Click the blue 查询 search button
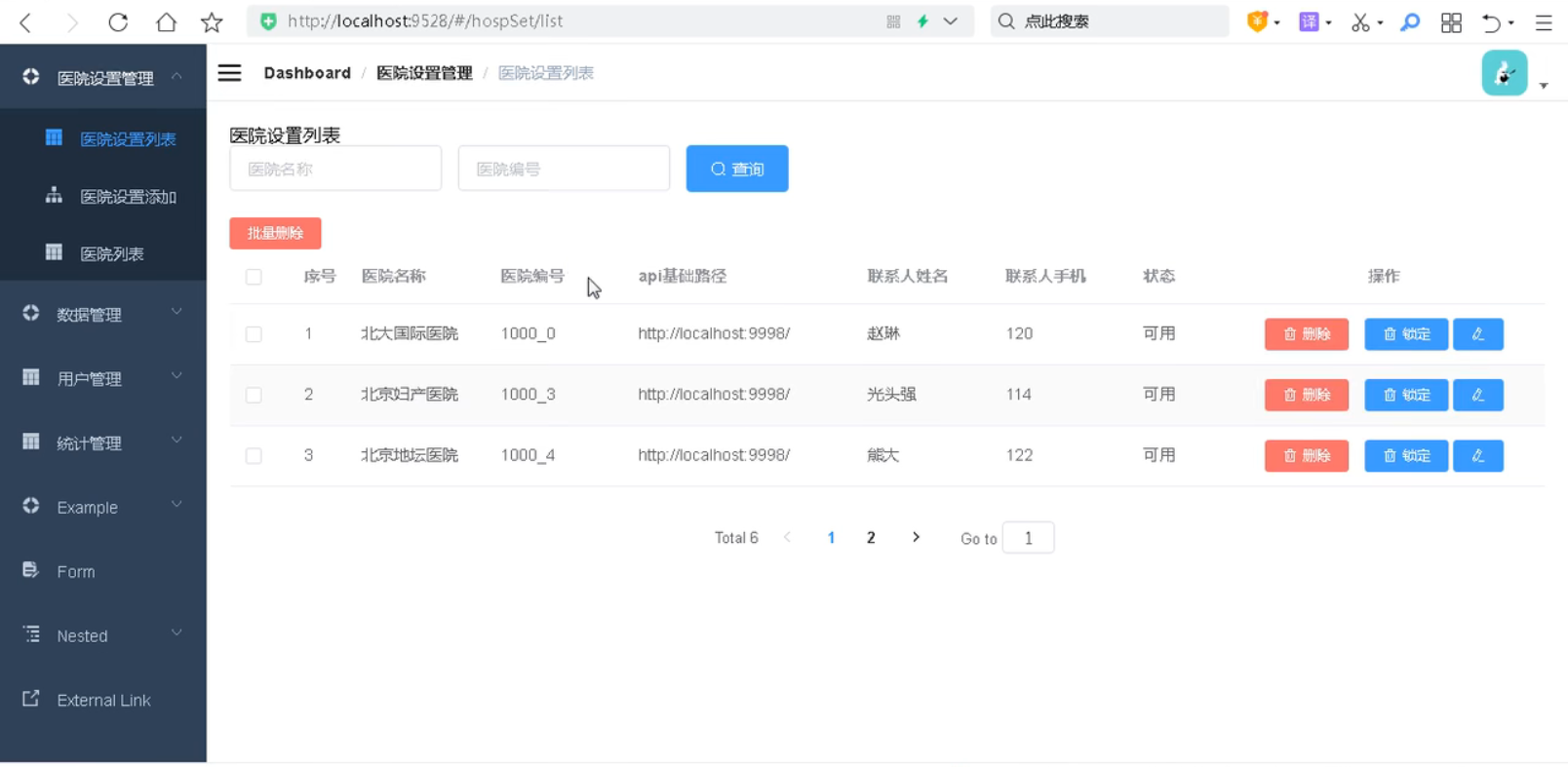 click(737, 169)
